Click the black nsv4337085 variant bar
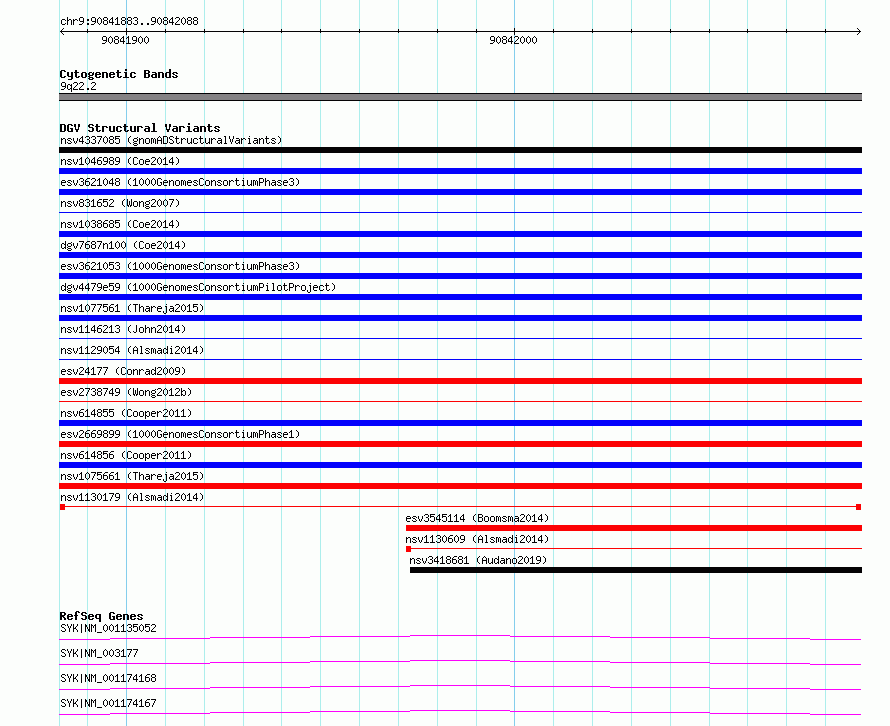 click(x=460, y=150)
